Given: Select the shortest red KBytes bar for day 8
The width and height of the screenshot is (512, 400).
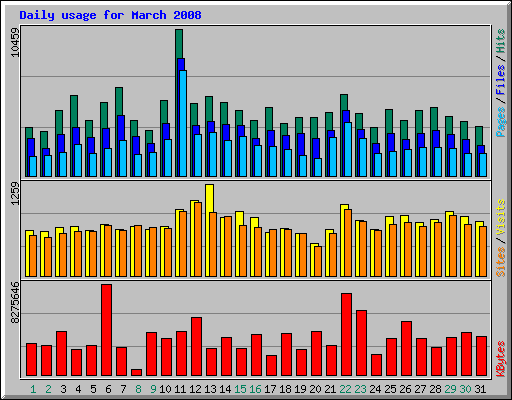Looking at the screenshot, I should (x=137, y=373).
